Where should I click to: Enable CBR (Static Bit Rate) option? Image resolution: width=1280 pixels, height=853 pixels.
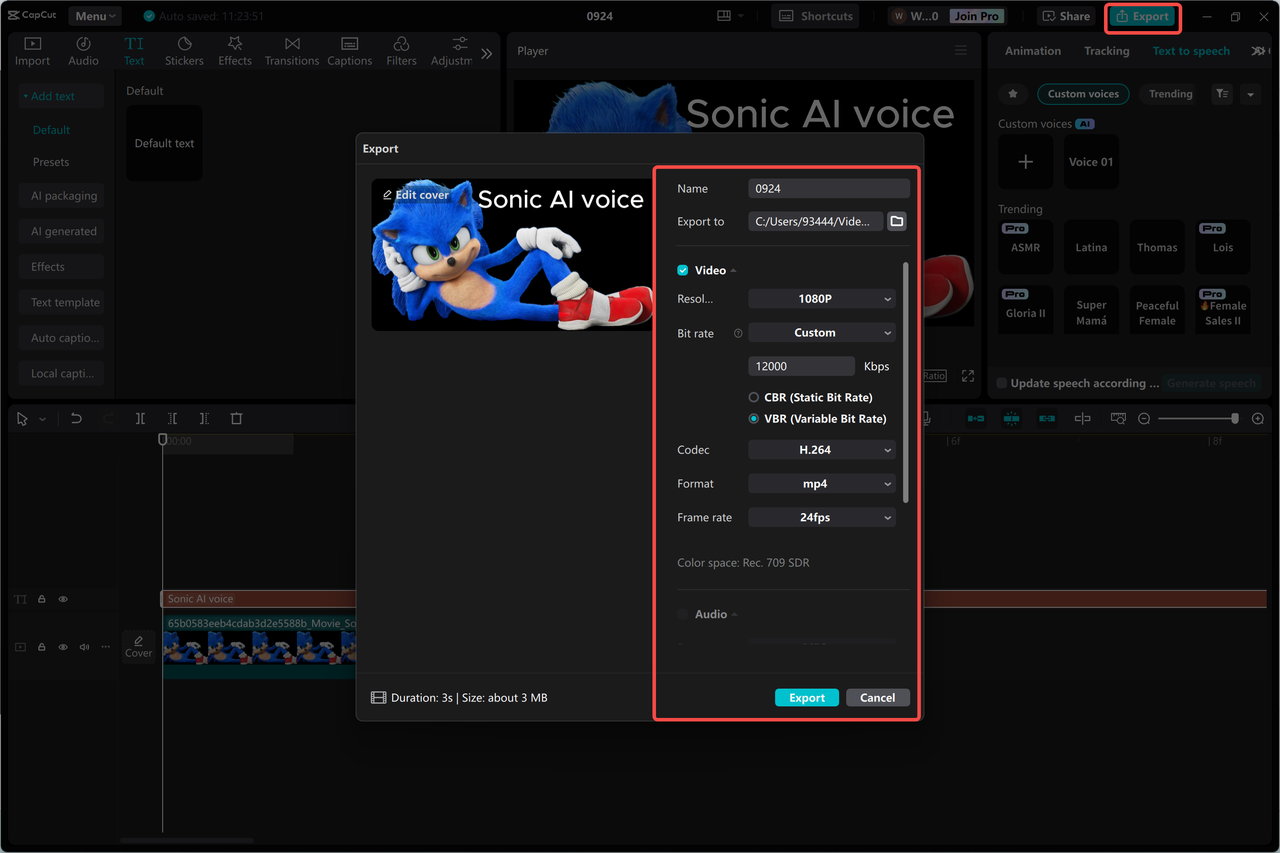[752, 397]
